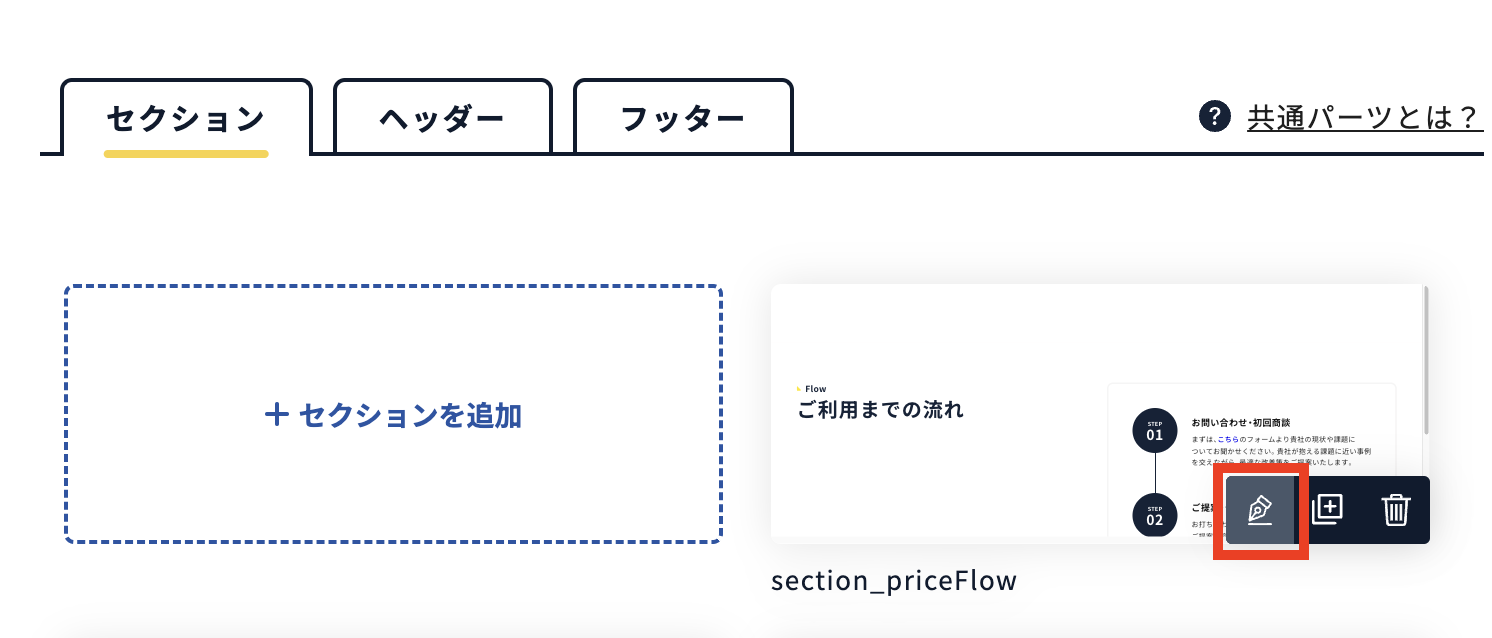1492x638 pixels.
Task: Click the scrollbar inside the section preview
Action: coord(1426,360)
